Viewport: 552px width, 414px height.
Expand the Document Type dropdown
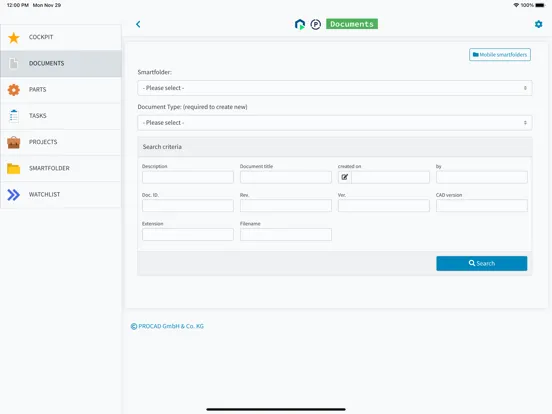tap(334, 123)
